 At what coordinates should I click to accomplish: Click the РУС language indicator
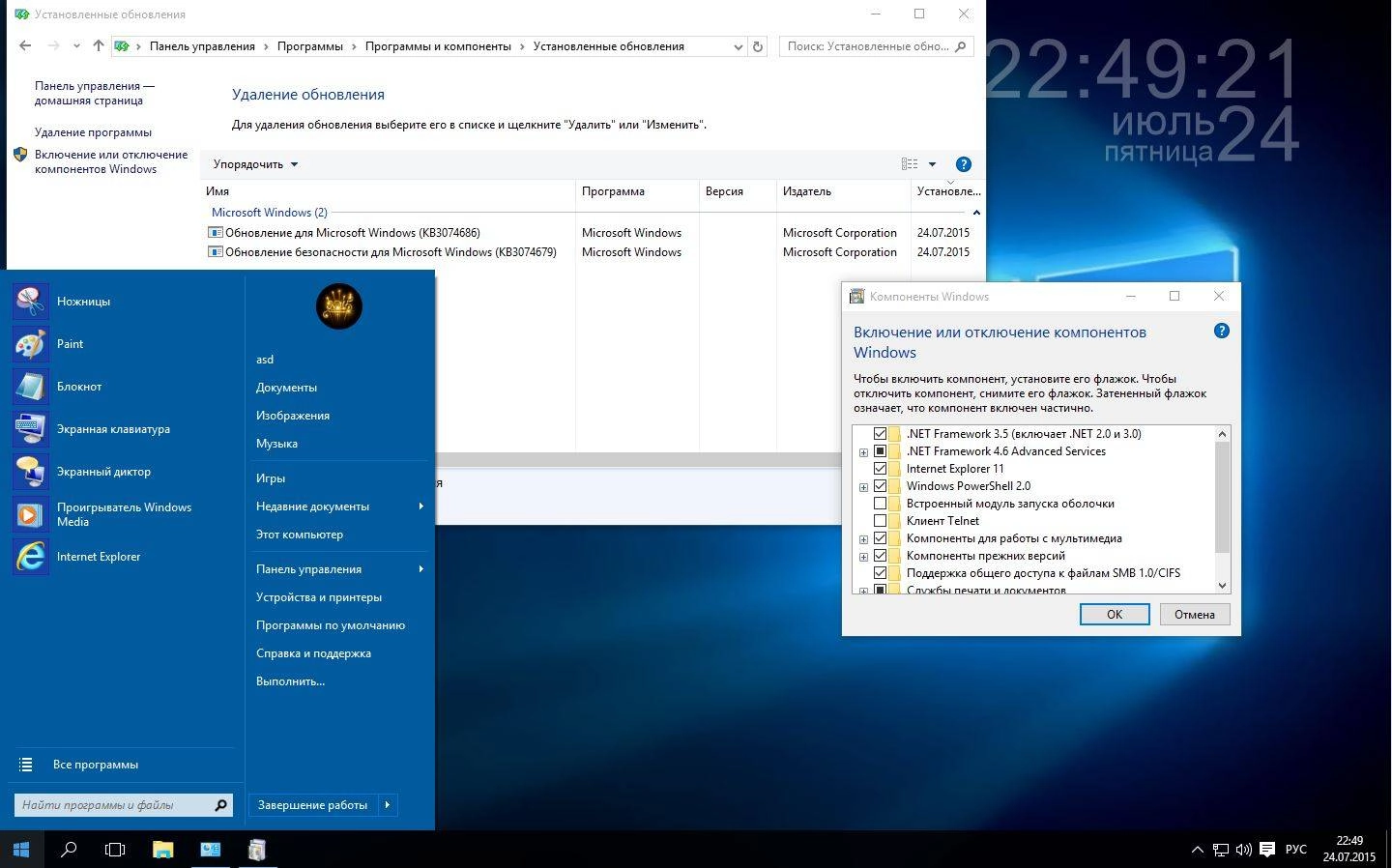(1296, 850)
